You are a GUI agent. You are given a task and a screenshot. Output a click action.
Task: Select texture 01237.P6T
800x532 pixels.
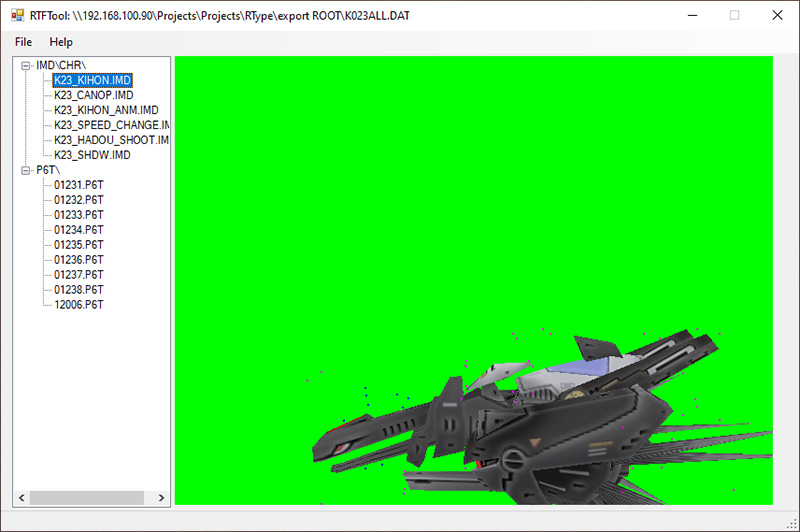click(79, 274)
